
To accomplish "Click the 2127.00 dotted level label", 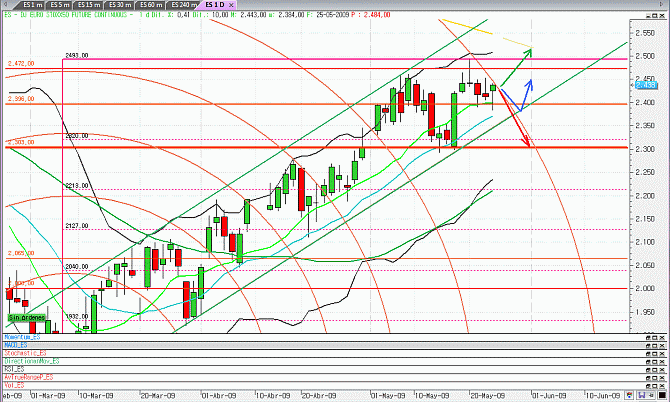I will click(x=76, y=226).
